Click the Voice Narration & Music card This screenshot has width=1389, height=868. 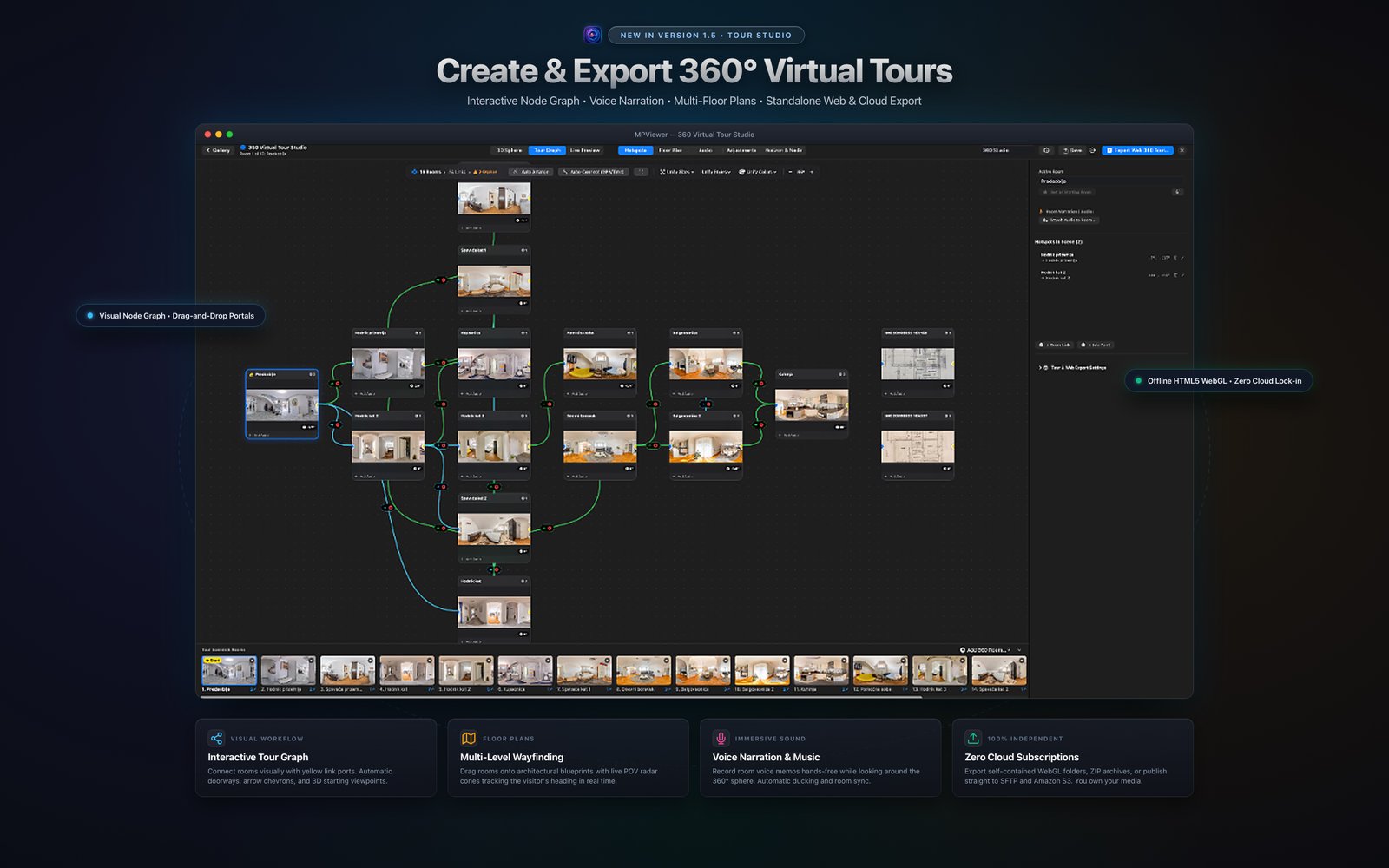click(x=820, y=758)
